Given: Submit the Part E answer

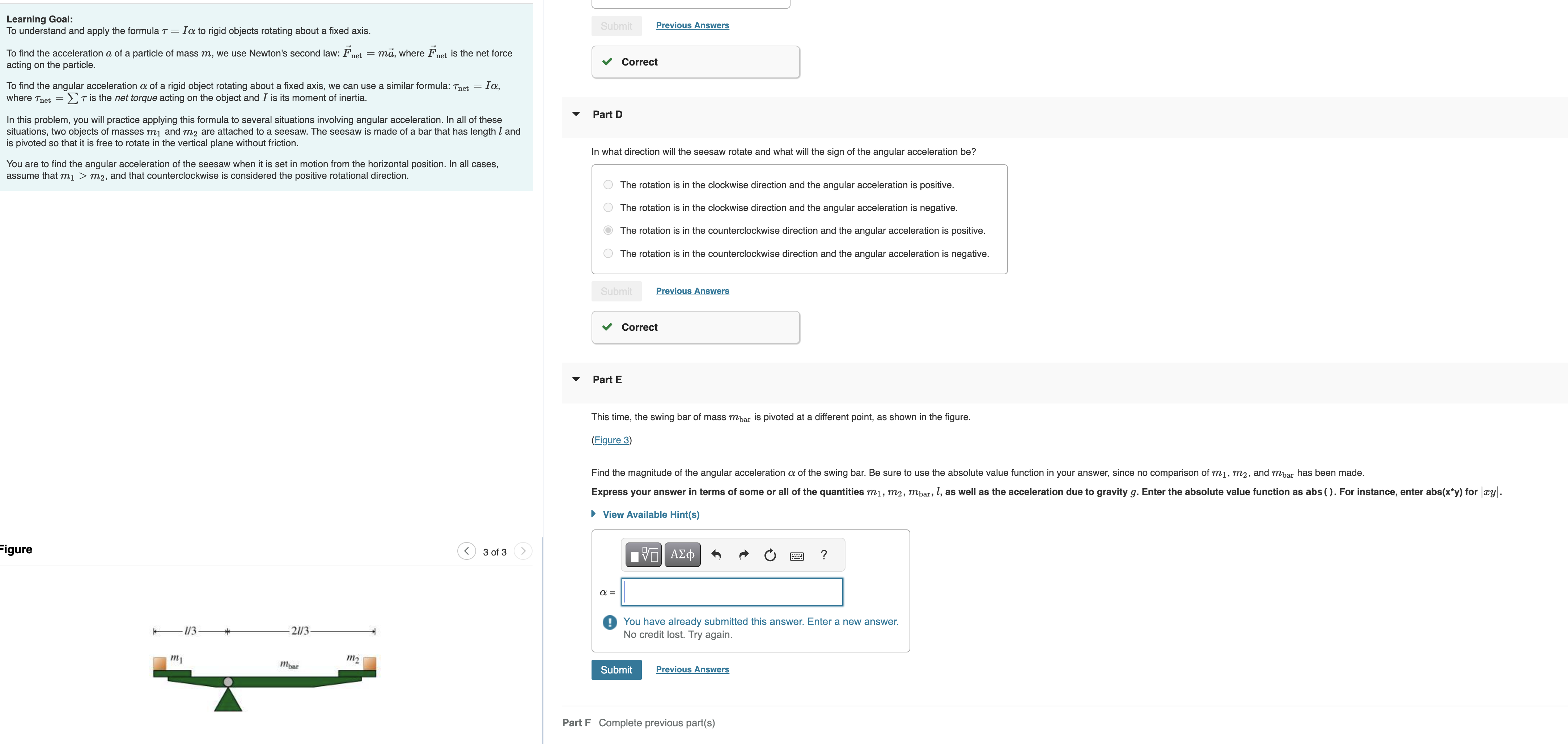Looking at the screenshot, I should pyautogui.click(x=616, y=669).
